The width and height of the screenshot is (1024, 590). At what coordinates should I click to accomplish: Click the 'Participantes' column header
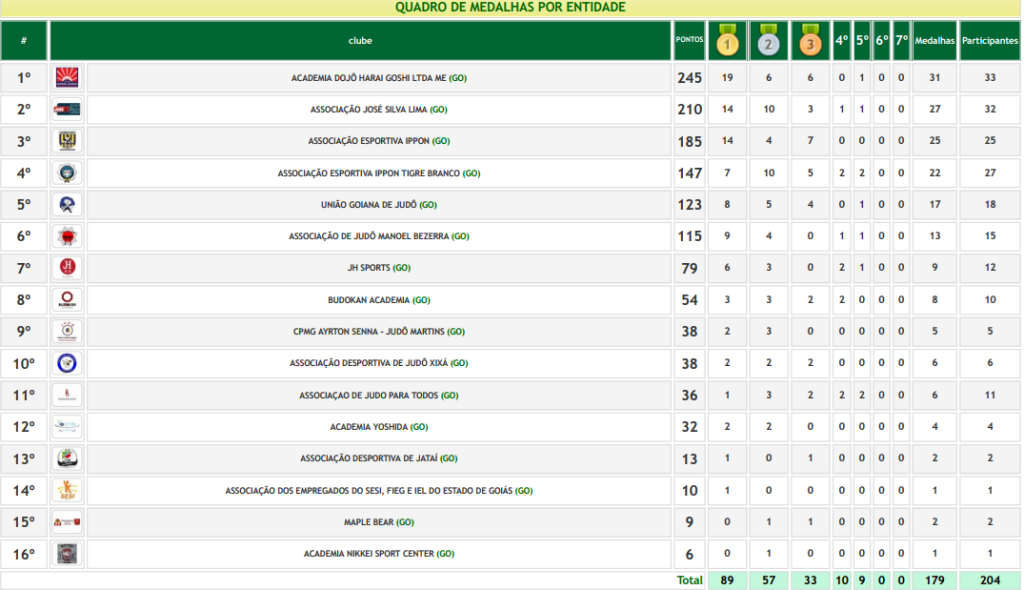(990, 41)
